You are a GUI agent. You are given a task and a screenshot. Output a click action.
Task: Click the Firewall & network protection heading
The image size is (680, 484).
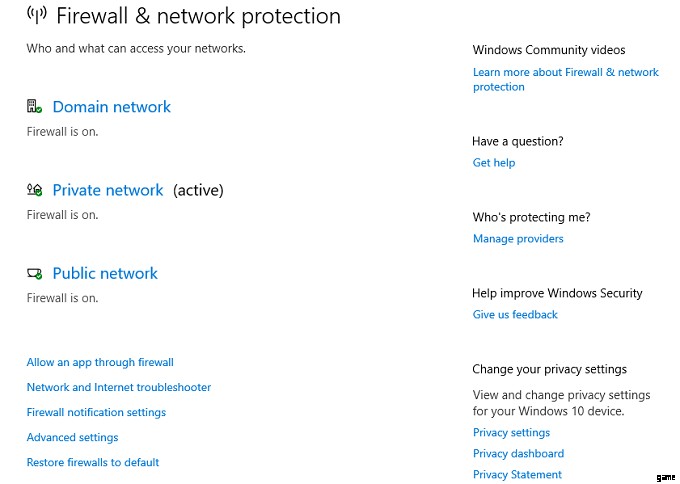click(198, 16)
